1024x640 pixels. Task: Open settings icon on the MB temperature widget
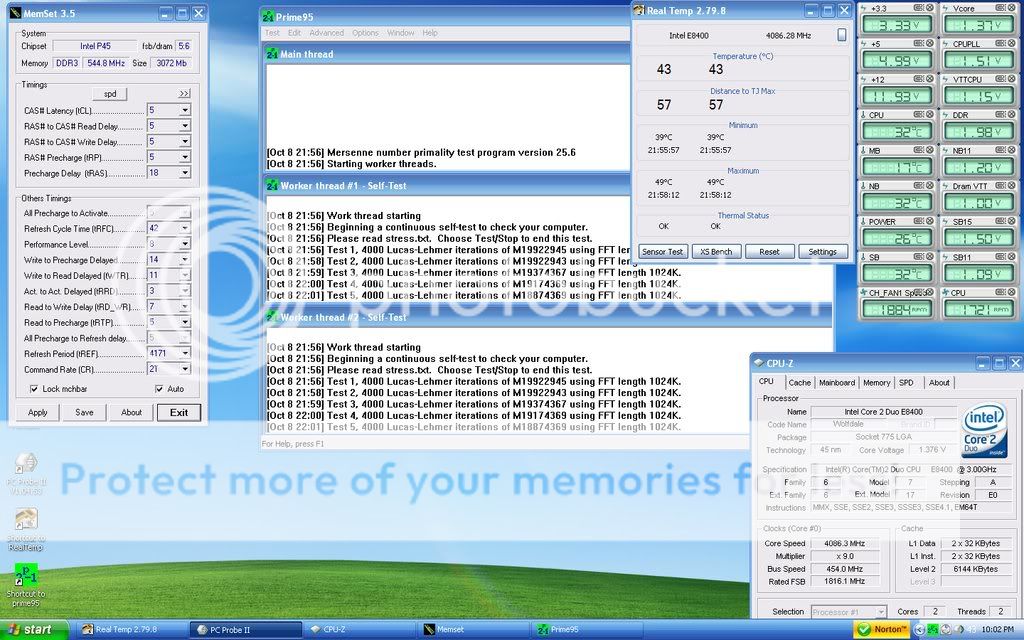coord(918,150)
